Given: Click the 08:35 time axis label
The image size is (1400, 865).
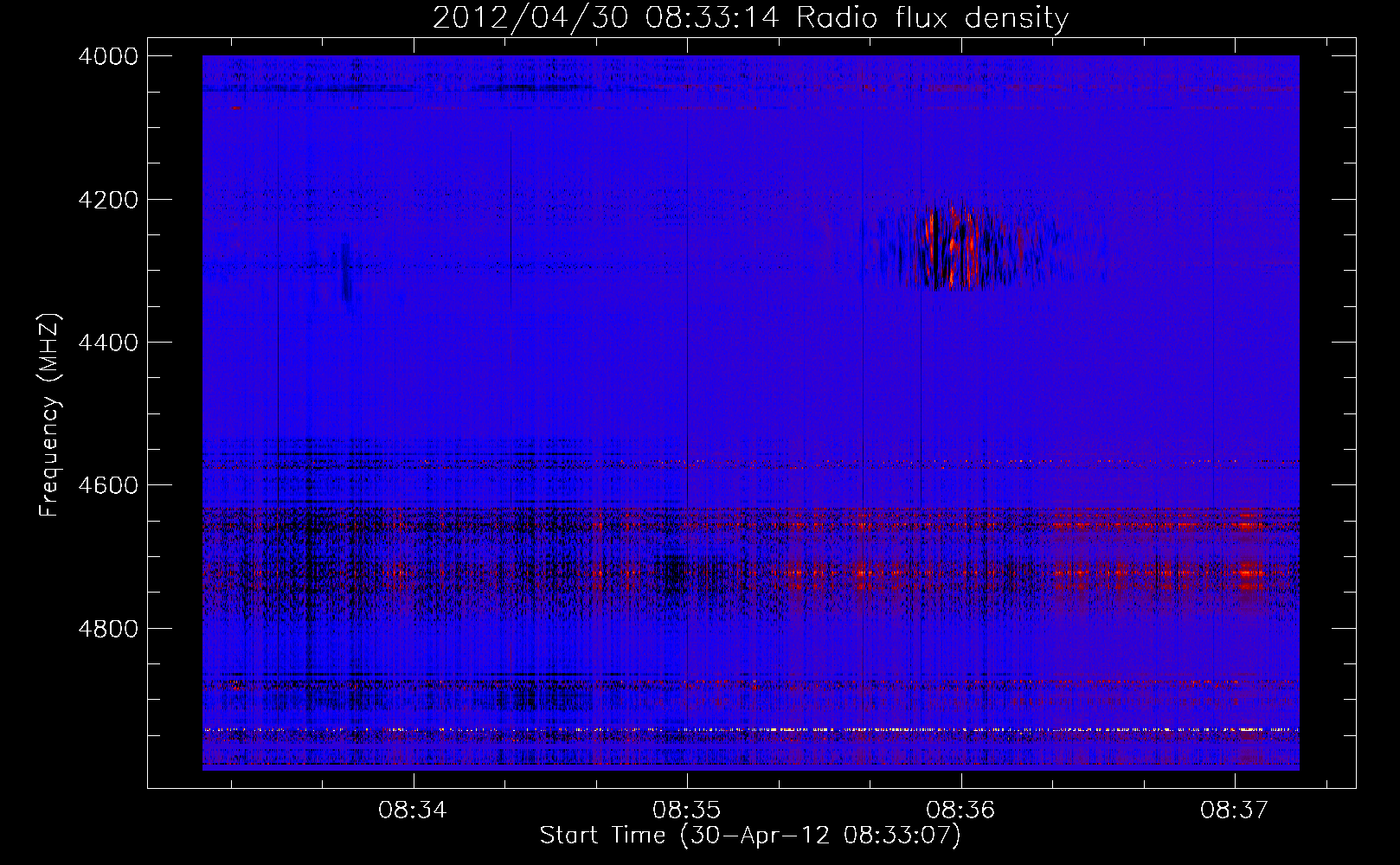Looking at the screenshot, I should [x=687, y=811].
